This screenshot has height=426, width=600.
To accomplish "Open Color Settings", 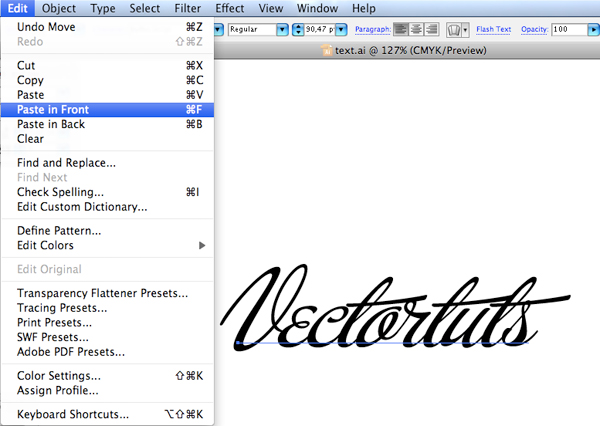I will [x=107, y=376].
